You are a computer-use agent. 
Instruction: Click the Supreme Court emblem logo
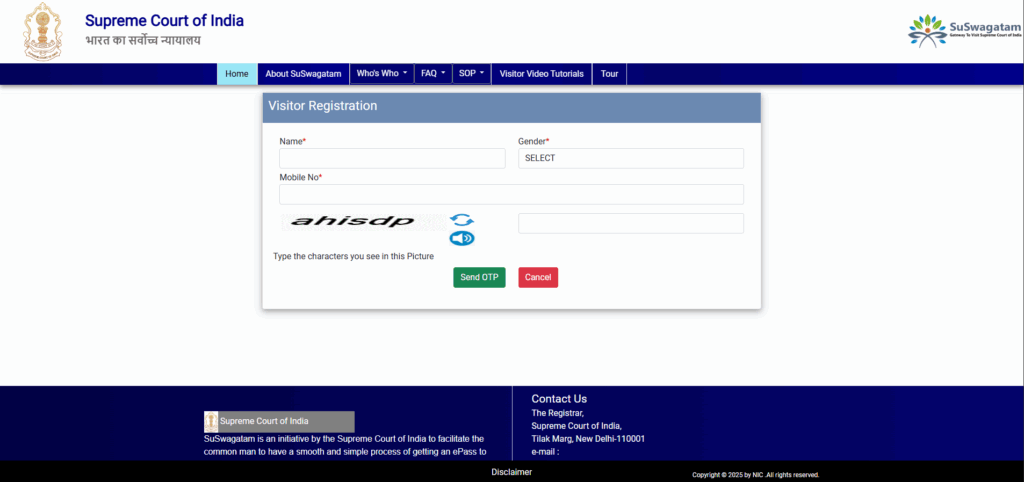coord(43,31)
